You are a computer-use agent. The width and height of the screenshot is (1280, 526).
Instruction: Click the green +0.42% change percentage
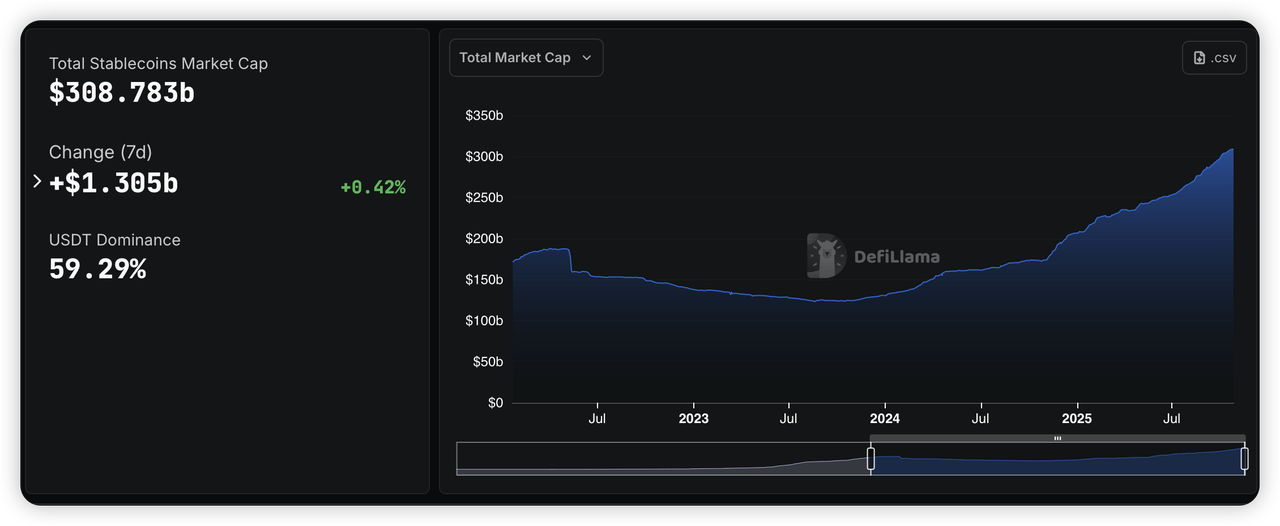coord(372,187)
